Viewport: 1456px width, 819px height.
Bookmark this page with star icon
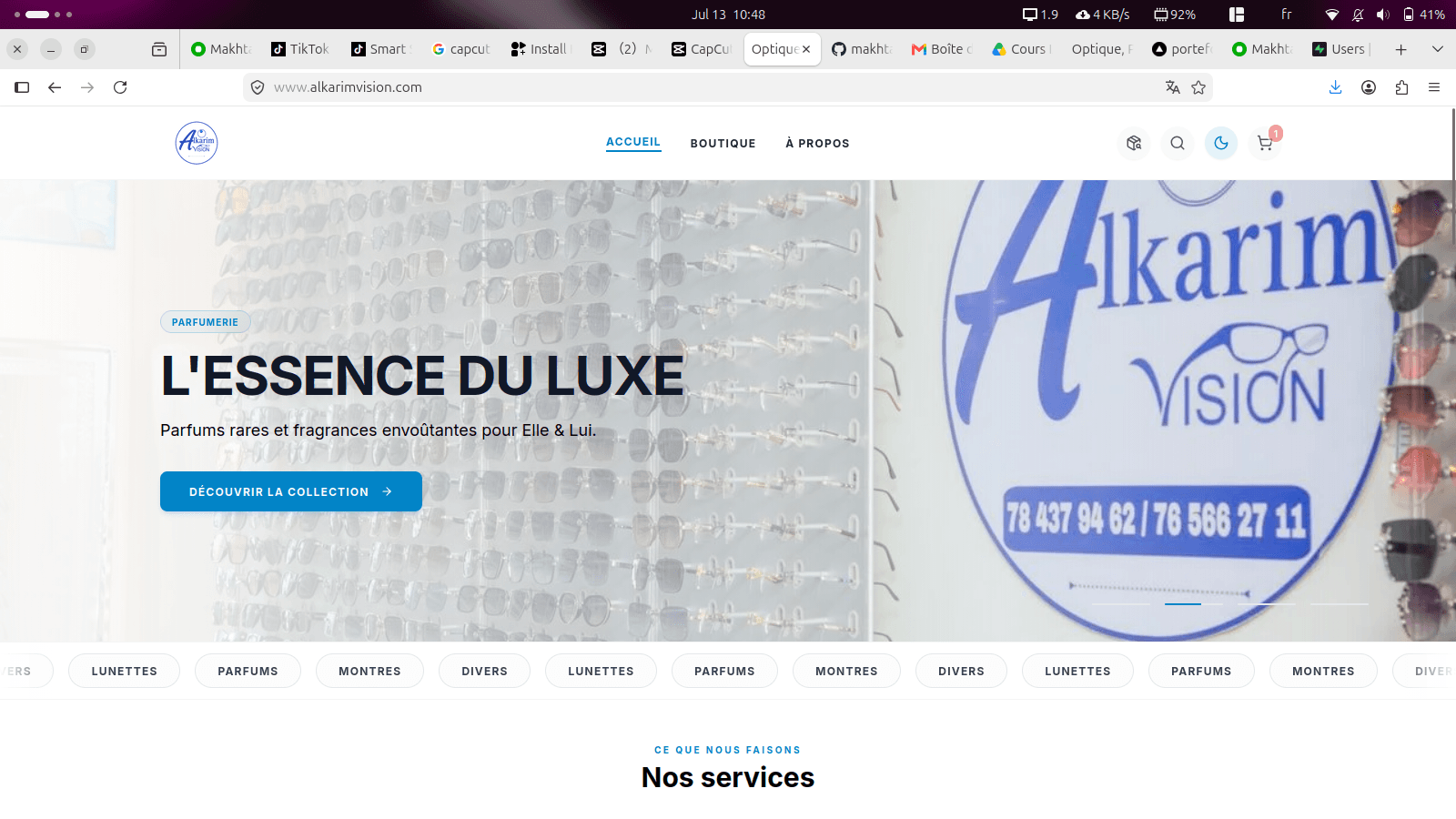tap(1198, 87)
